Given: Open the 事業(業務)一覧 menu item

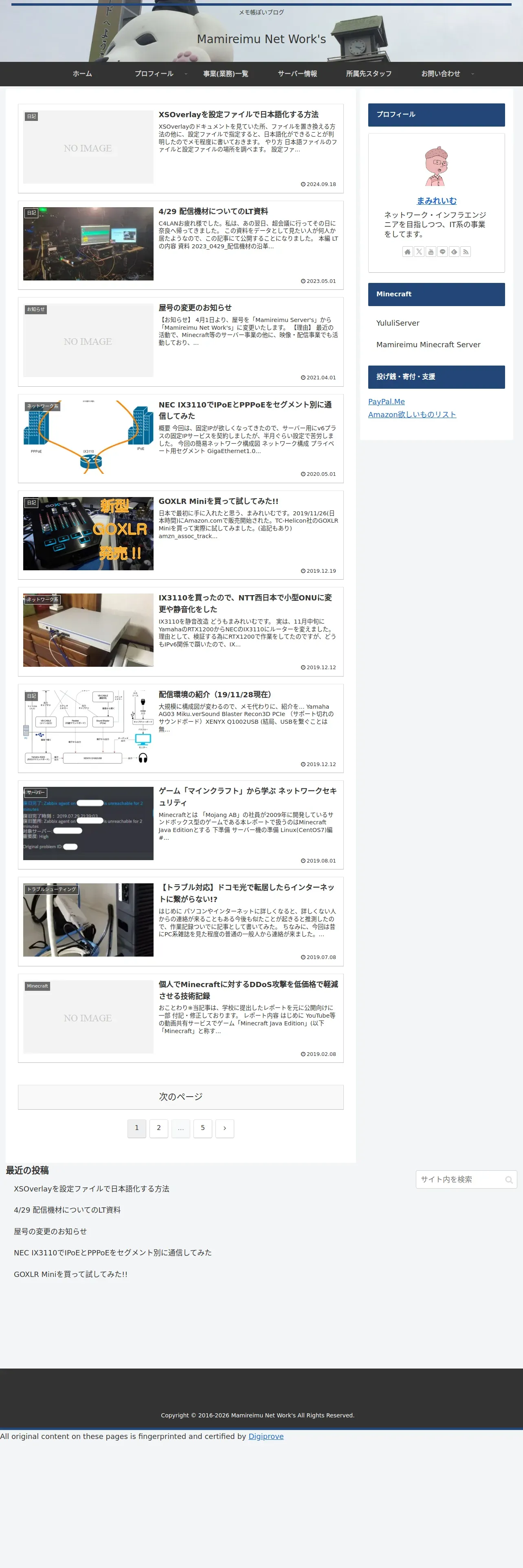Looking at the screenshot, I should coord(226,74).
